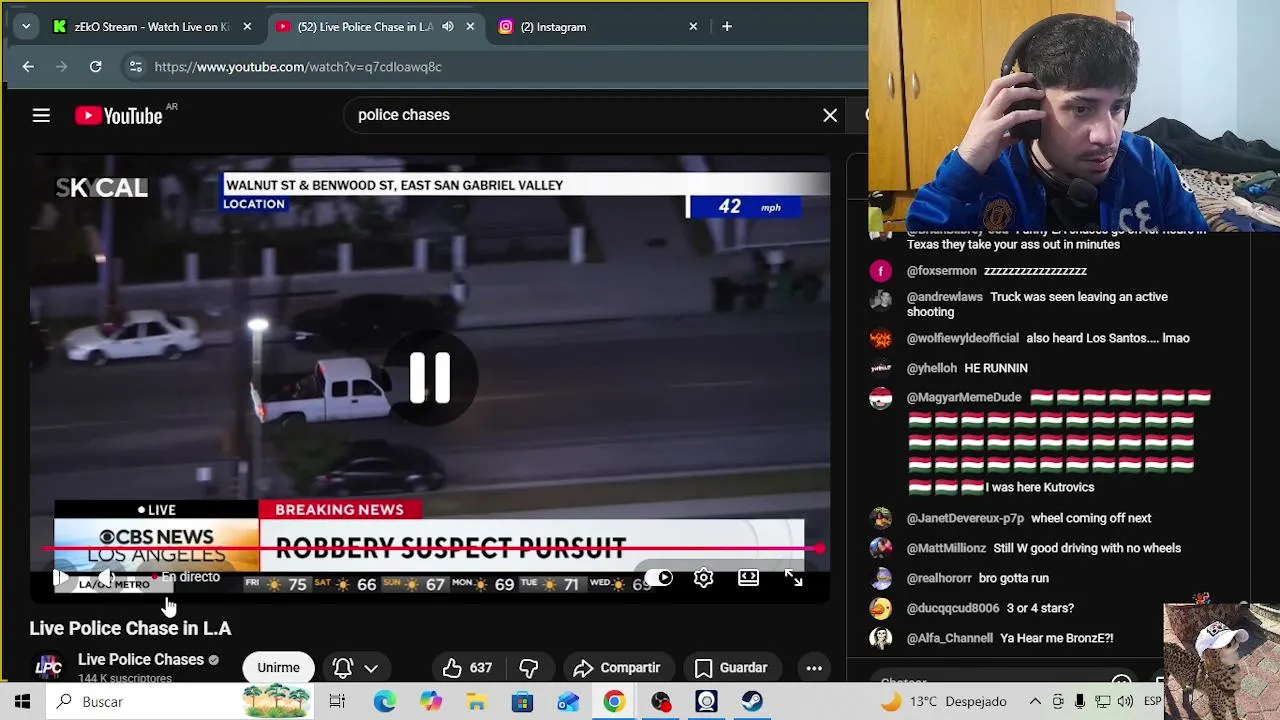The width and height of the screenshot is (1280, 720).
Task: Mute the YouTube tab audio
Action: 448,27
